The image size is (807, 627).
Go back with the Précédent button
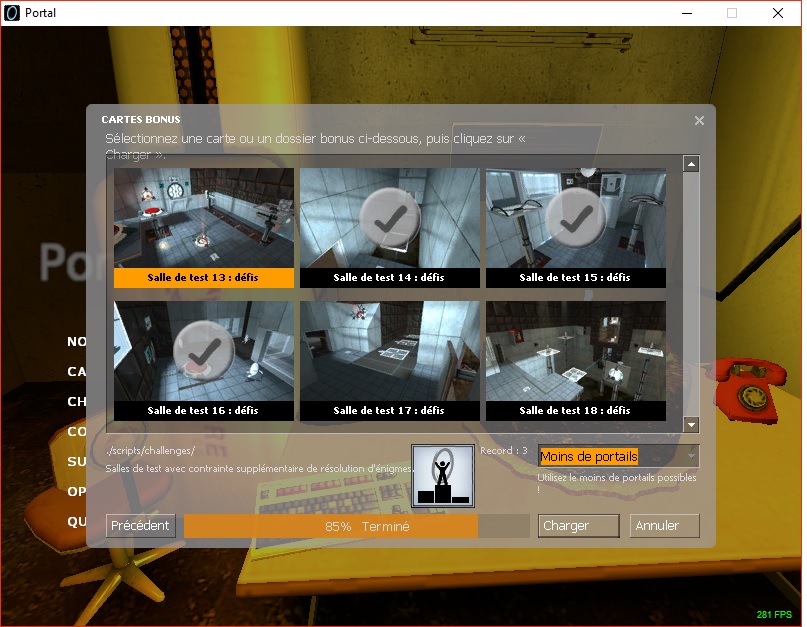coord(141,526)
